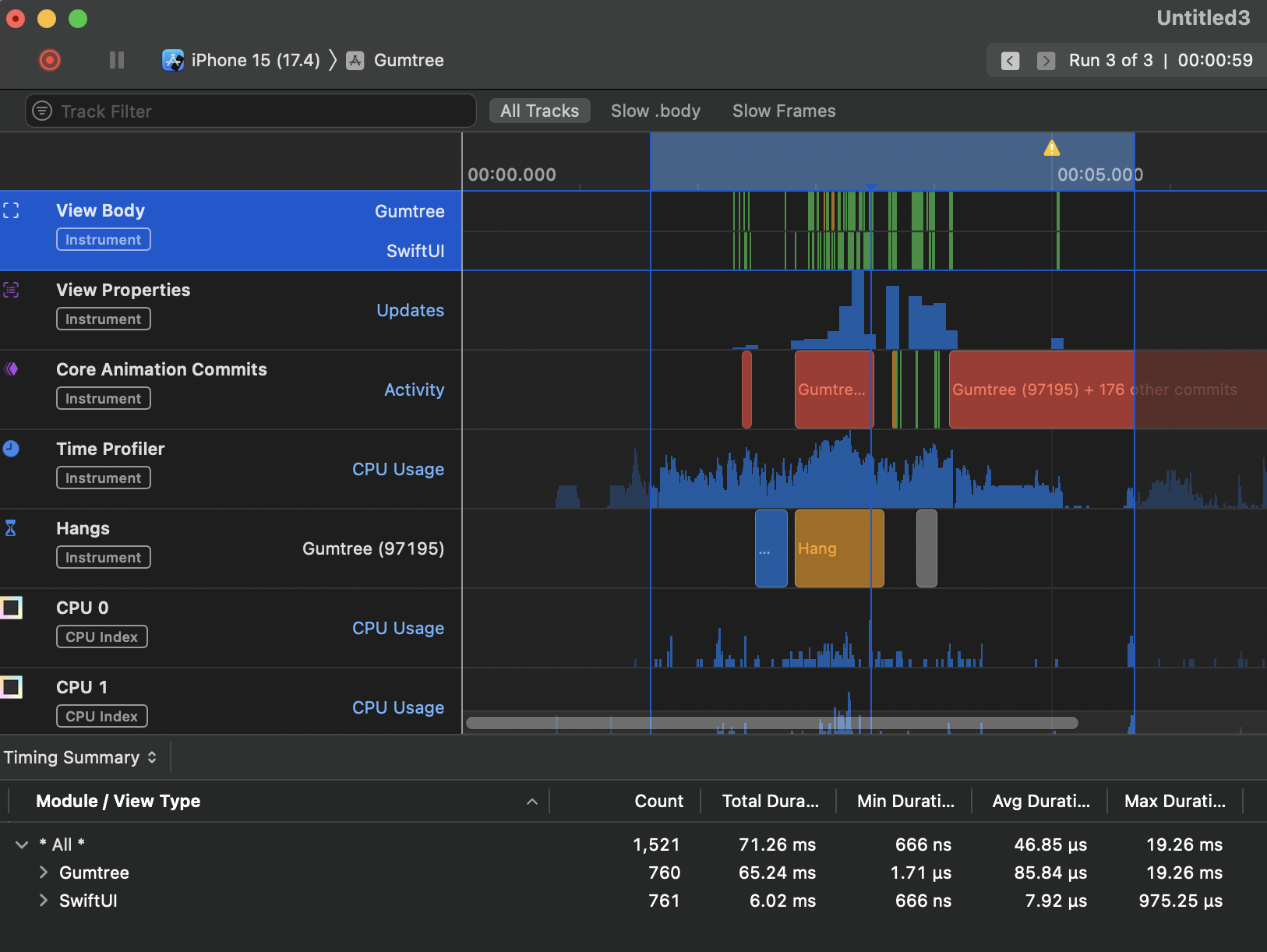Click the CPU Index badge under CPU 1
The width and height of the screenshot is (1267, 952).
(x=102, y=716)
